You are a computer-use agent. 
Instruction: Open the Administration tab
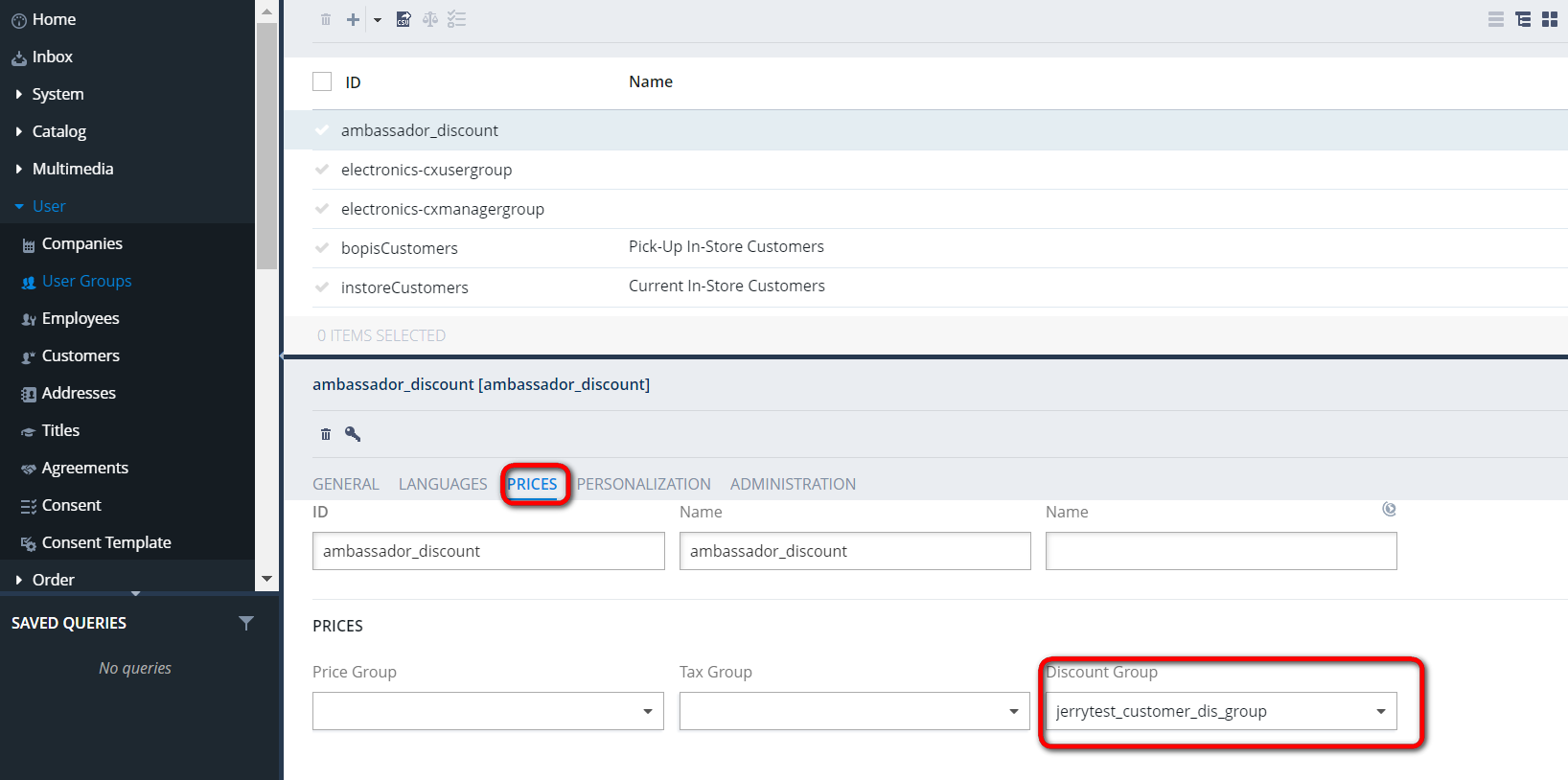point(793,484)
